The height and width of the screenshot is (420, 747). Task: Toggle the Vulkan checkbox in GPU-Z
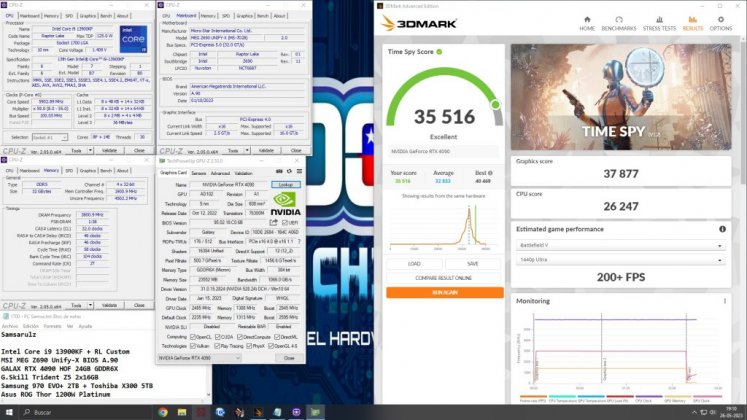192,346
